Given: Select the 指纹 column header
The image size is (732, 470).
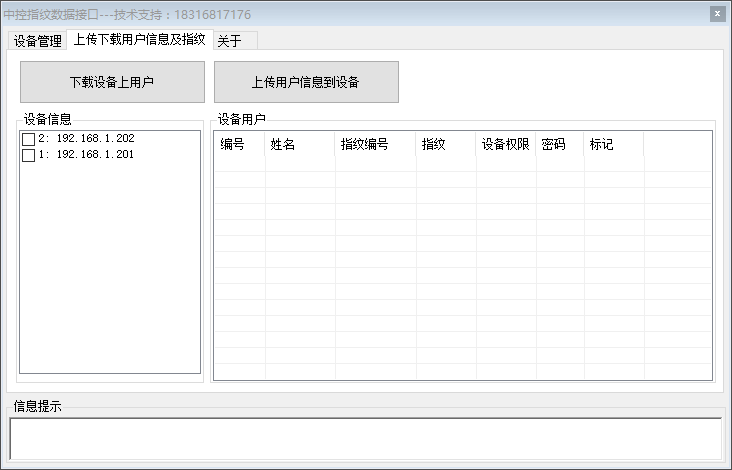Looking at the screenshot, I should (x=445, y=145).
